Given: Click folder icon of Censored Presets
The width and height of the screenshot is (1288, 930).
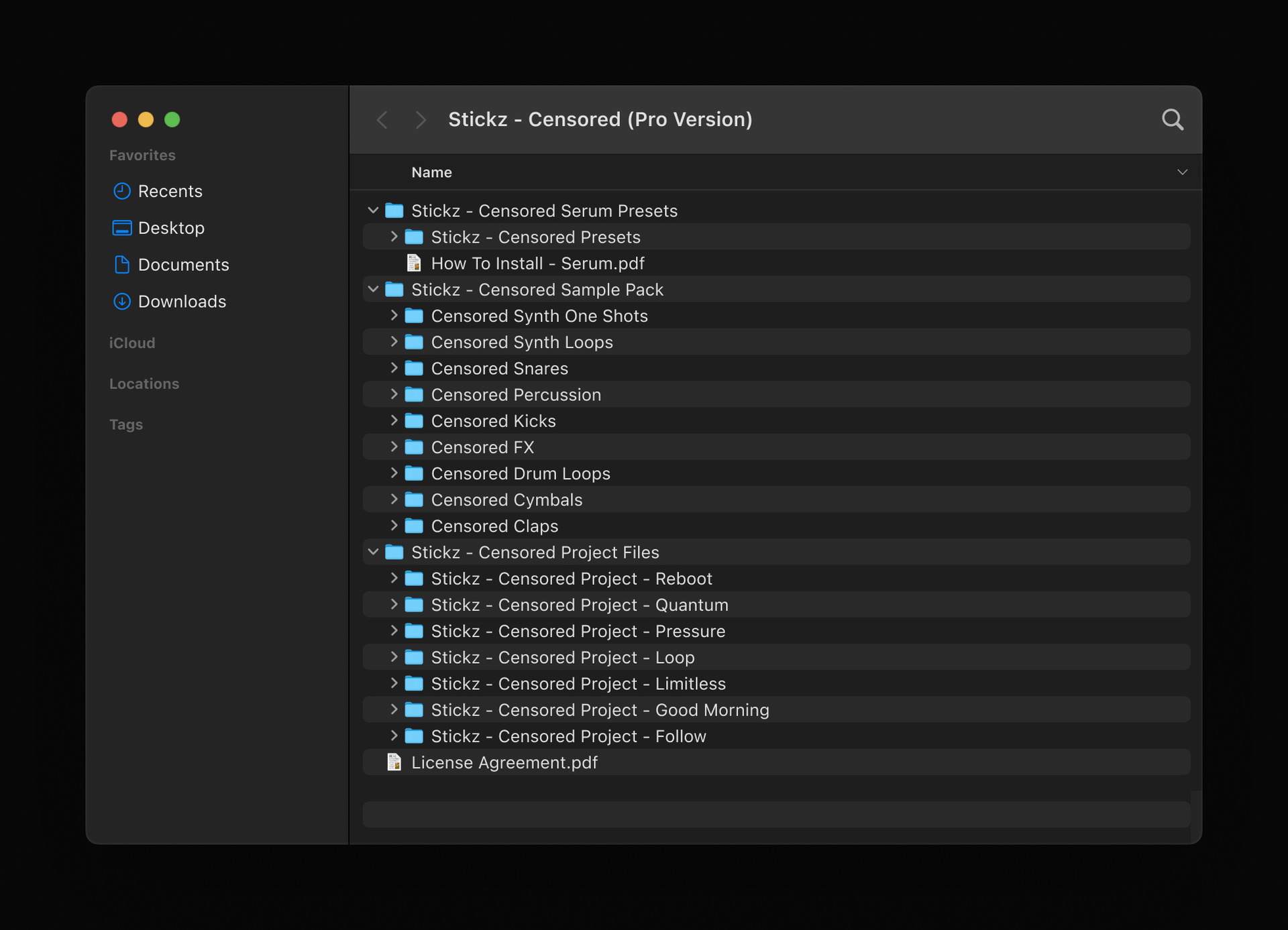Looking at the screenshot, I should (x=414, y=237).
